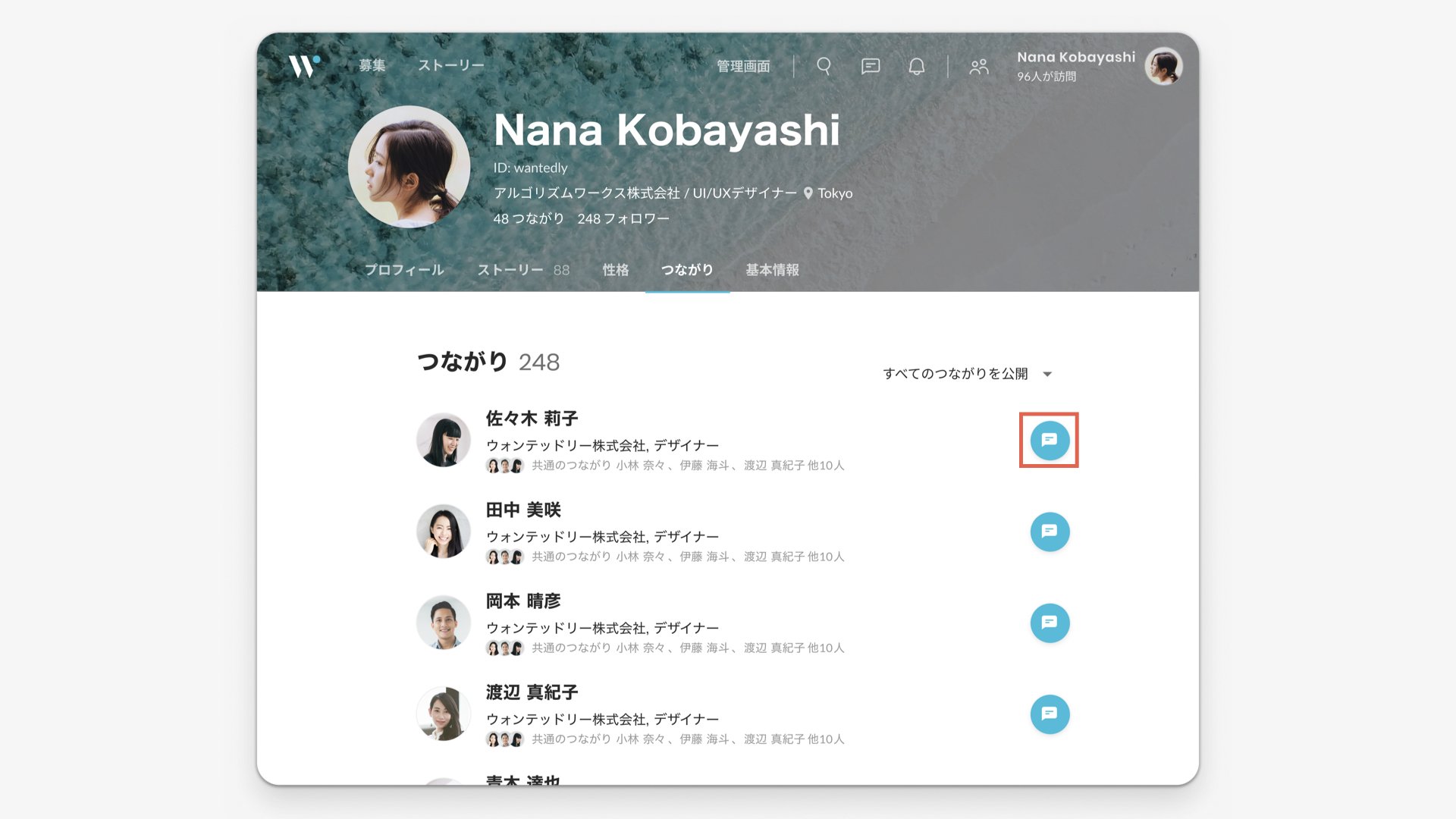The height and width of the screenshot is (819, 1456).
Task: Click 田中 美咲 company and role line
Action: [x=602, y=537]
